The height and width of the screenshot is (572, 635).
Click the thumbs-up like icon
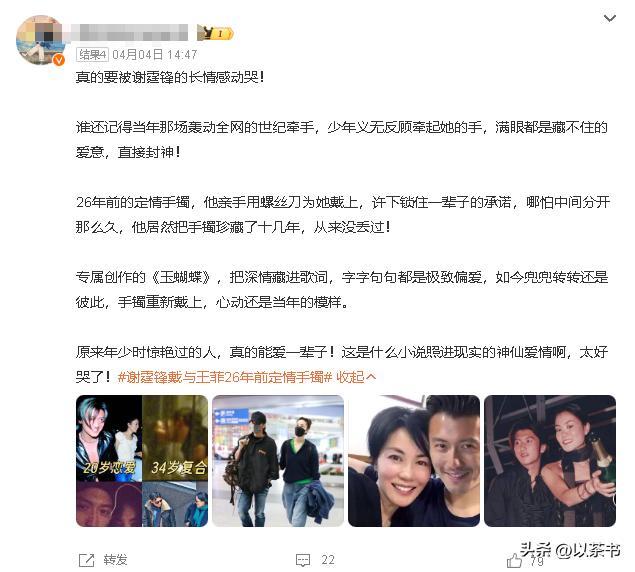pos(514,561)
